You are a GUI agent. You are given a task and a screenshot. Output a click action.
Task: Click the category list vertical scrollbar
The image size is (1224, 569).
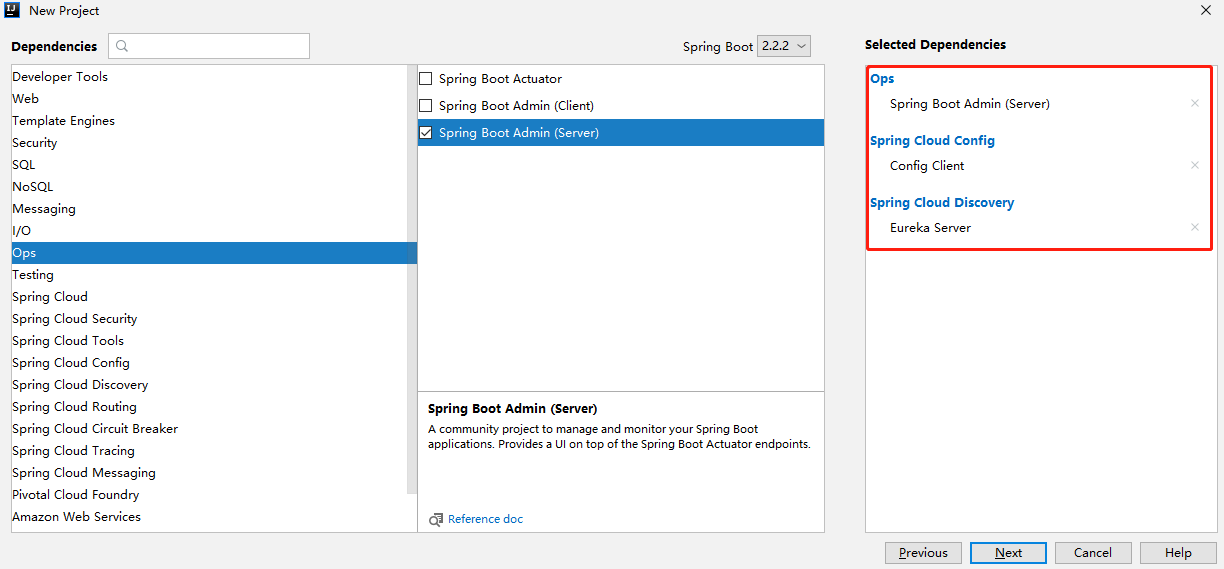coord(411,280)
